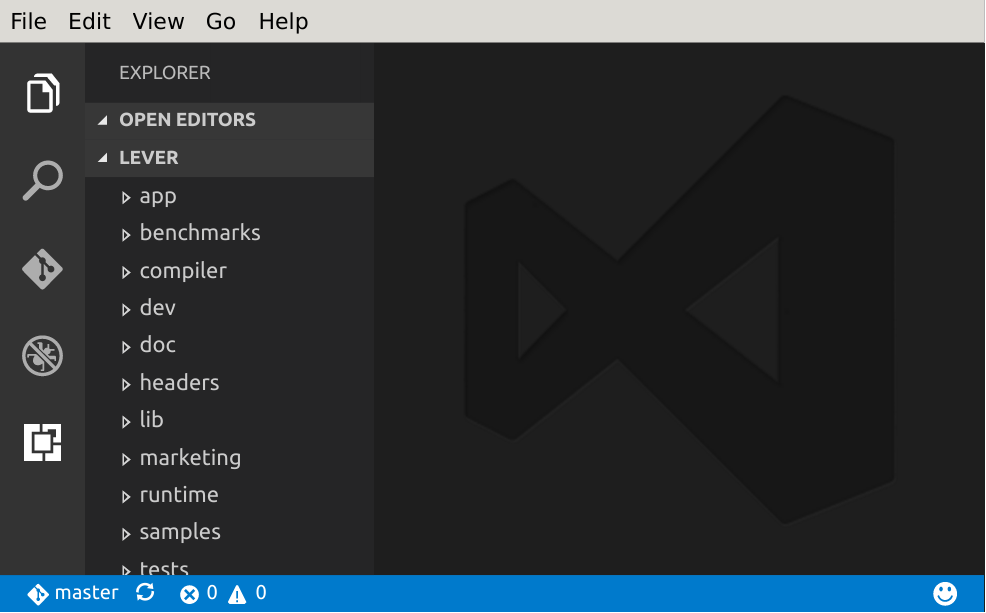Select the marketing folder
This screenshot has width=986, height=613.
point(190,458)
